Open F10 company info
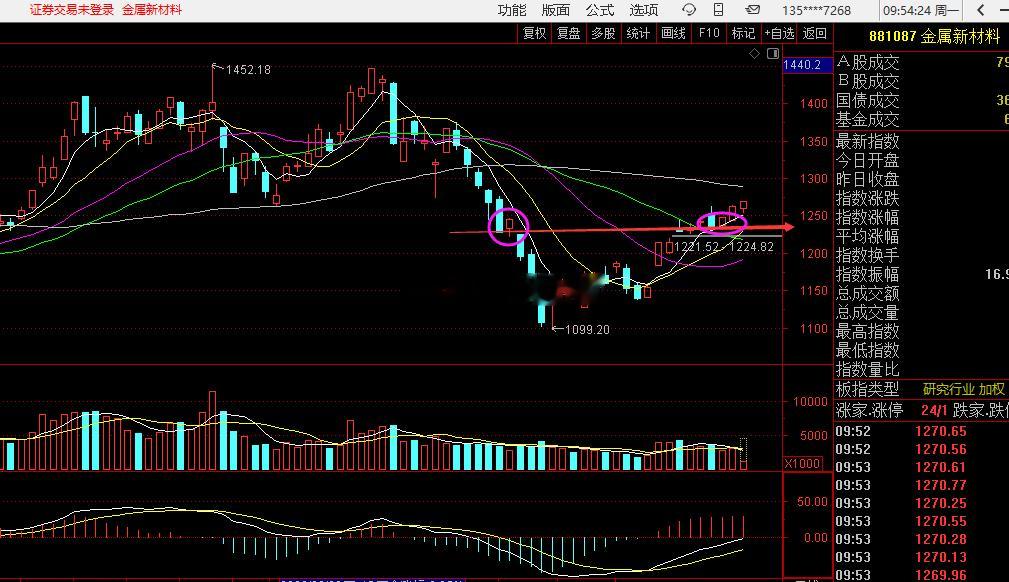 (x=708, y=33)
